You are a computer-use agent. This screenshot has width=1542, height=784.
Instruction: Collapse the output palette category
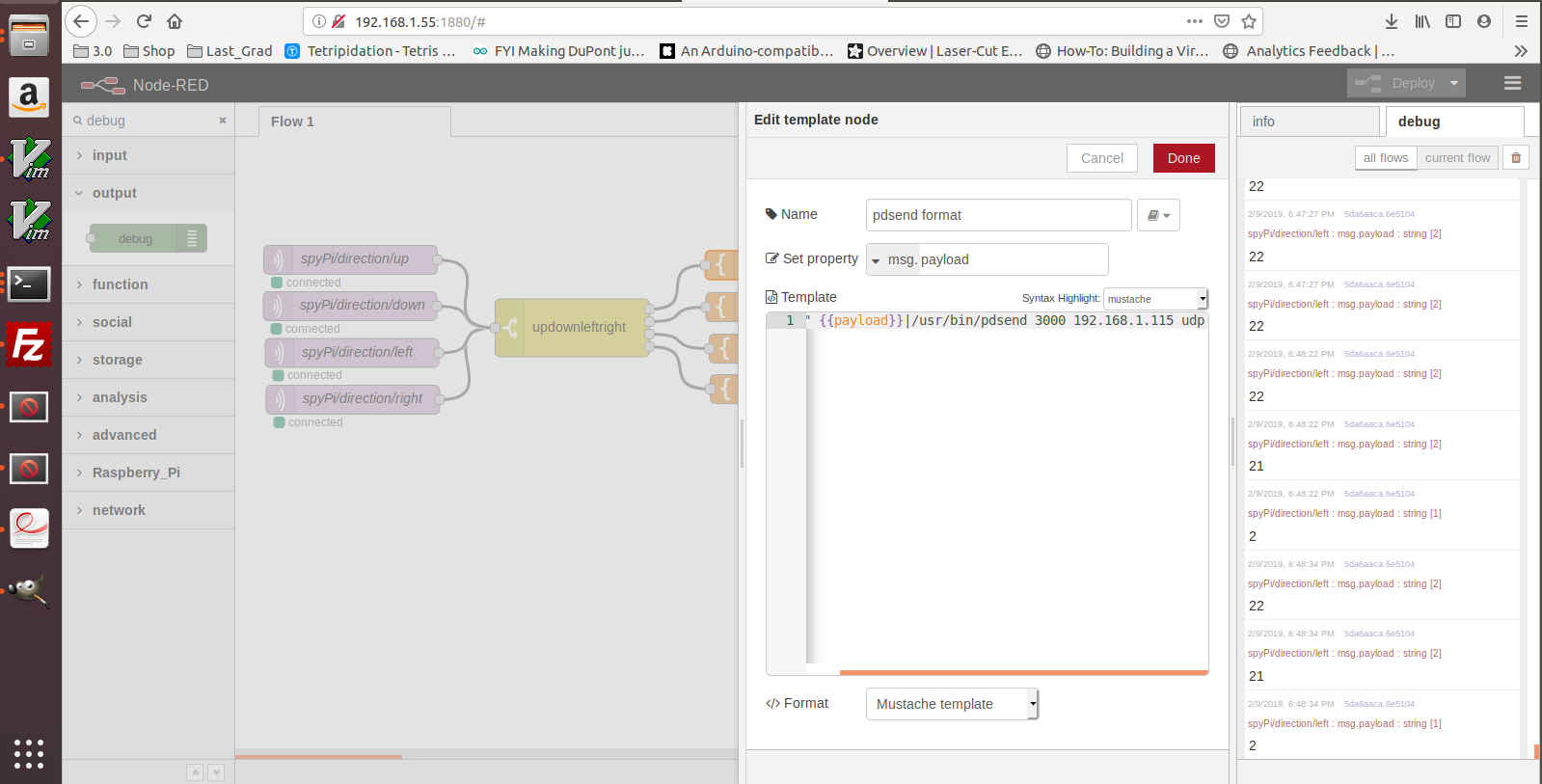pyautogui.click(x=149, y=193)
